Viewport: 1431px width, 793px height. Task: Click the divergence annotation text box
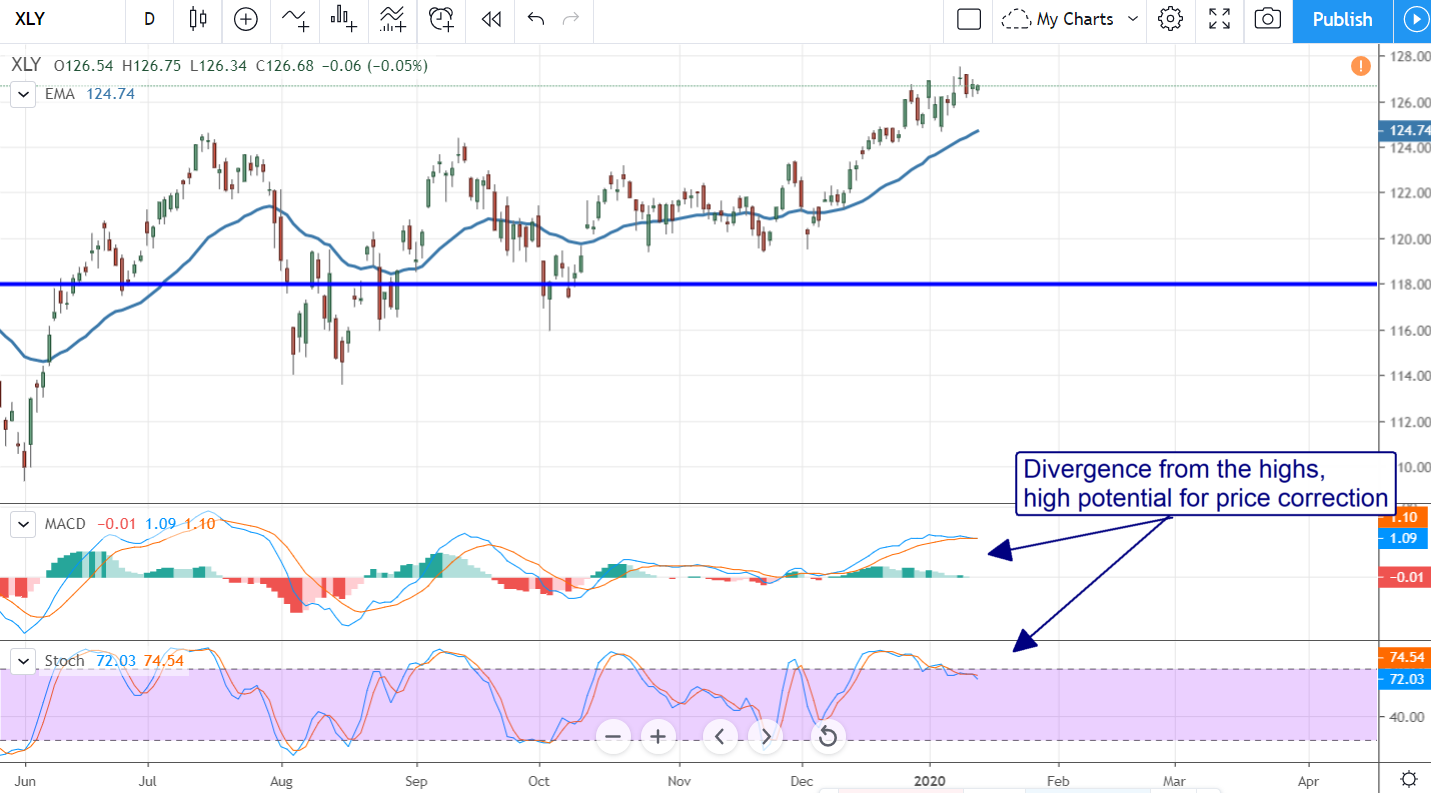click(1205, 483)
